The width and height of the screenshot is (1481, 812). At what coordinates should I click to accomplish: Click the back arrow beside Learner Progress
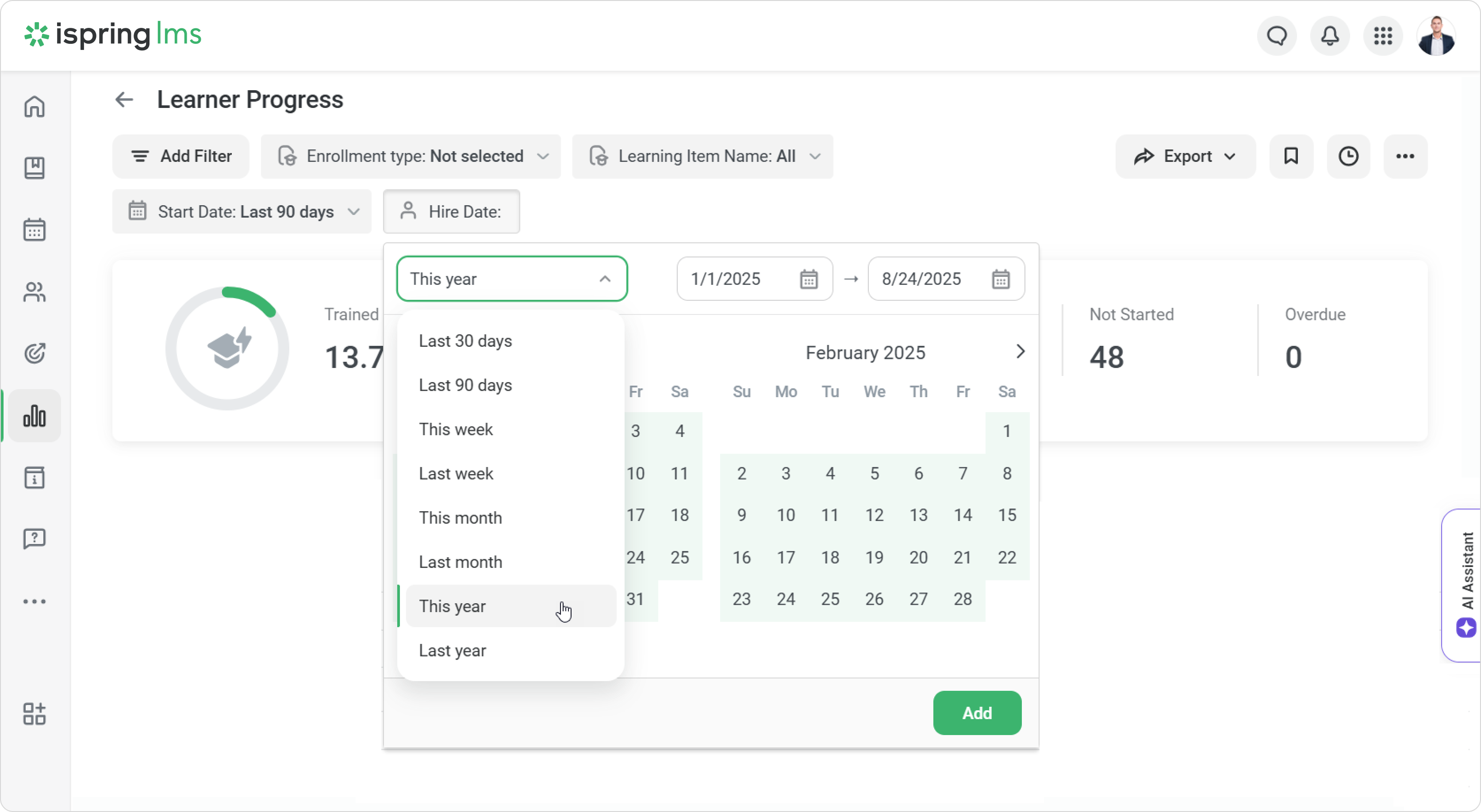124,100
